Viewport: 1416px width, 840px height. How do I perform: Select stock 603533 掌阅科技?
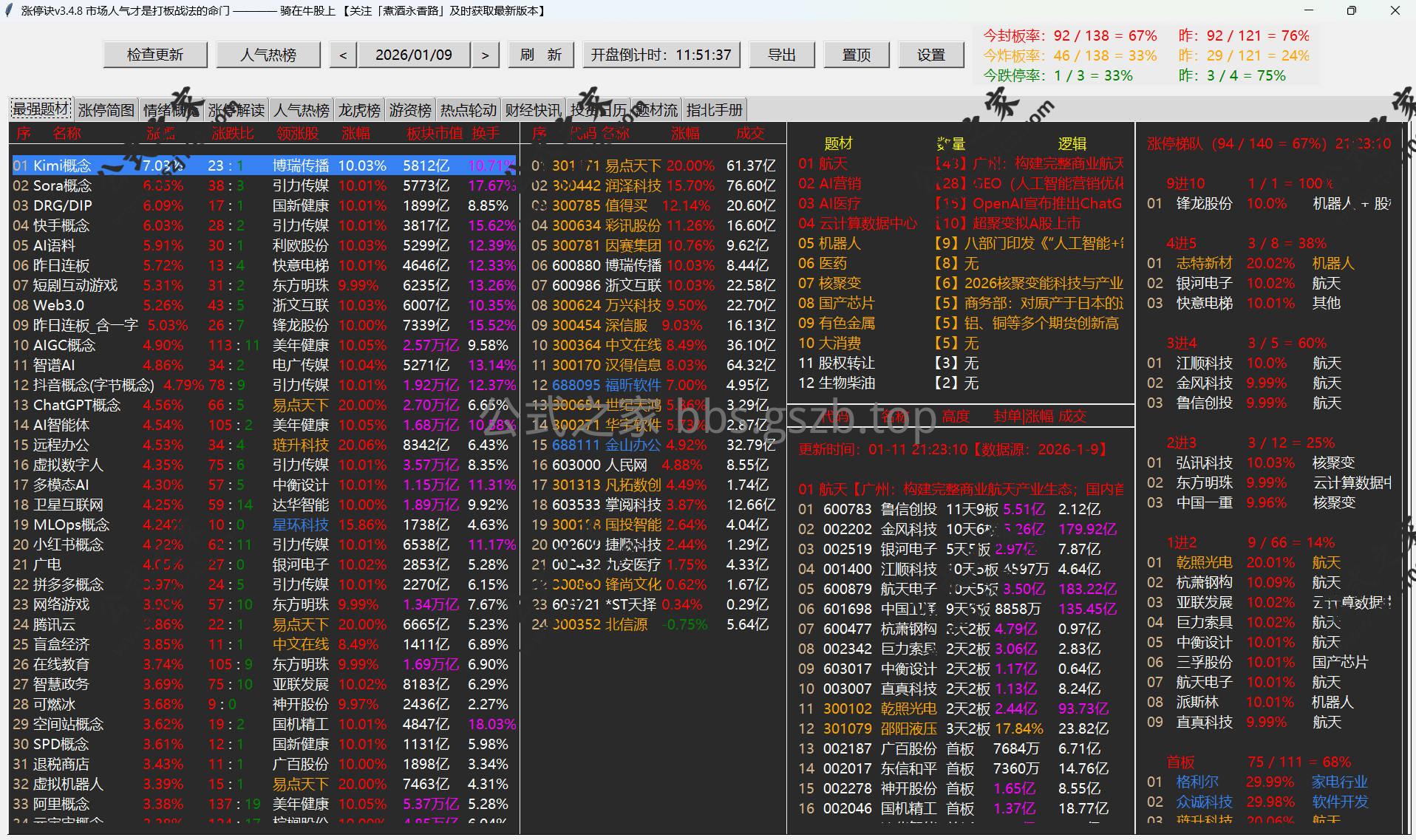coord(654,505)
